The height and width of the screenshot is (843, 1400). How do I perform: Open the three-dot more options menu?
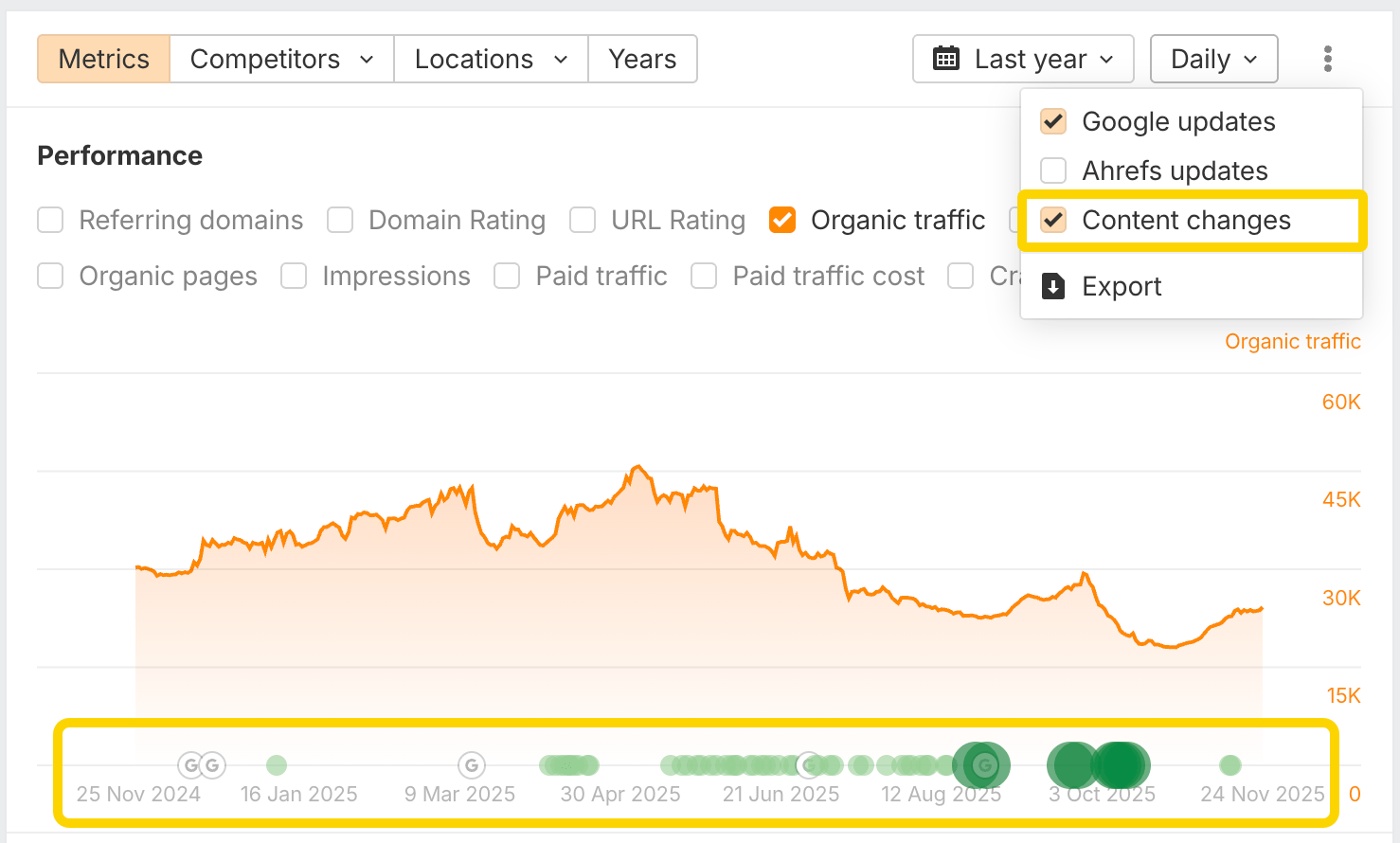[1328, 59]
